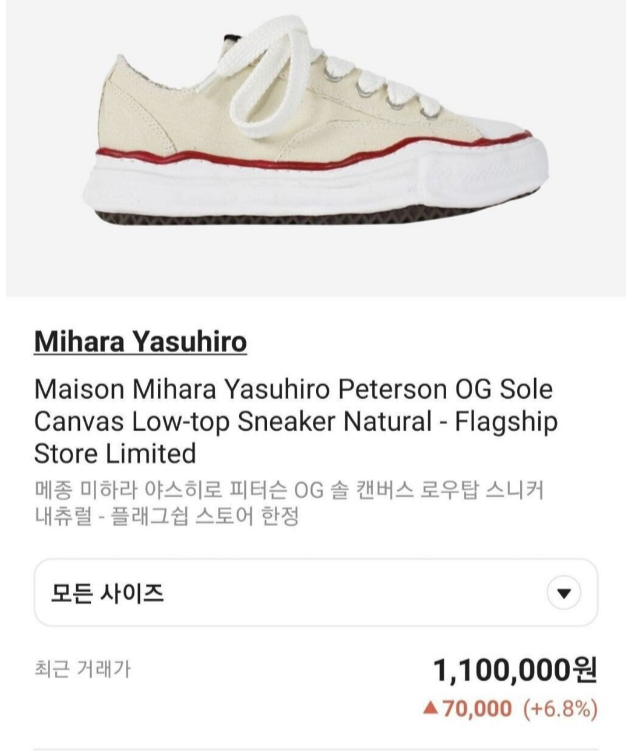This screenshot has width=633, height=756.
Task: Click the circular down-arrow icon in size selector
Action: [x=564, y=593]
